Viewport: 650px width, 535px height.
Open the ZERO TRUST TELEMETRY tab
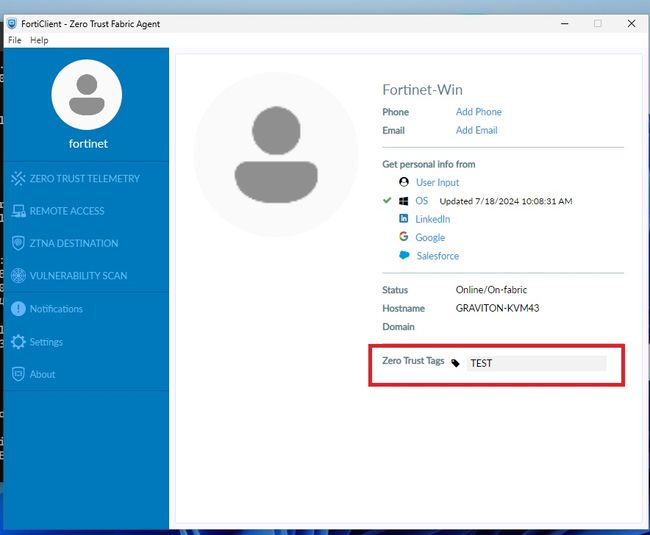coord(86,178)
